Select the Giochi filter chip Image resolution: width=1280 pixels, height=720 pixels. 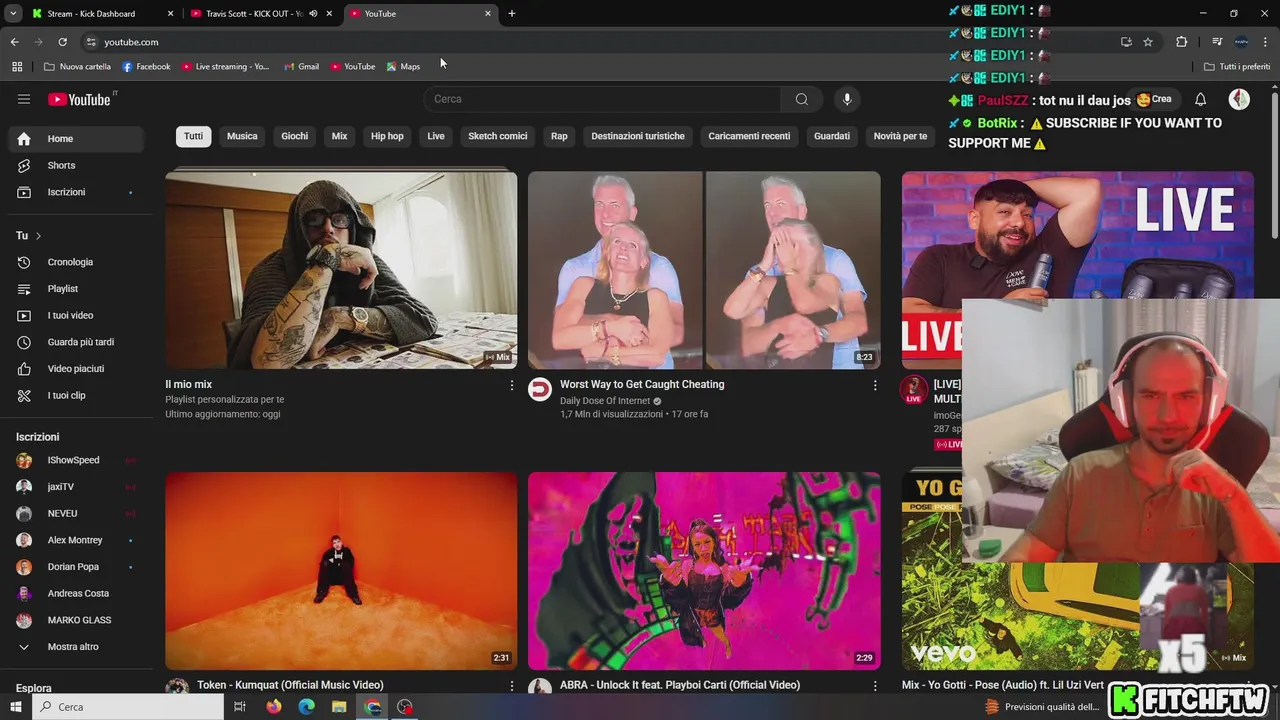tap(295, 136)
